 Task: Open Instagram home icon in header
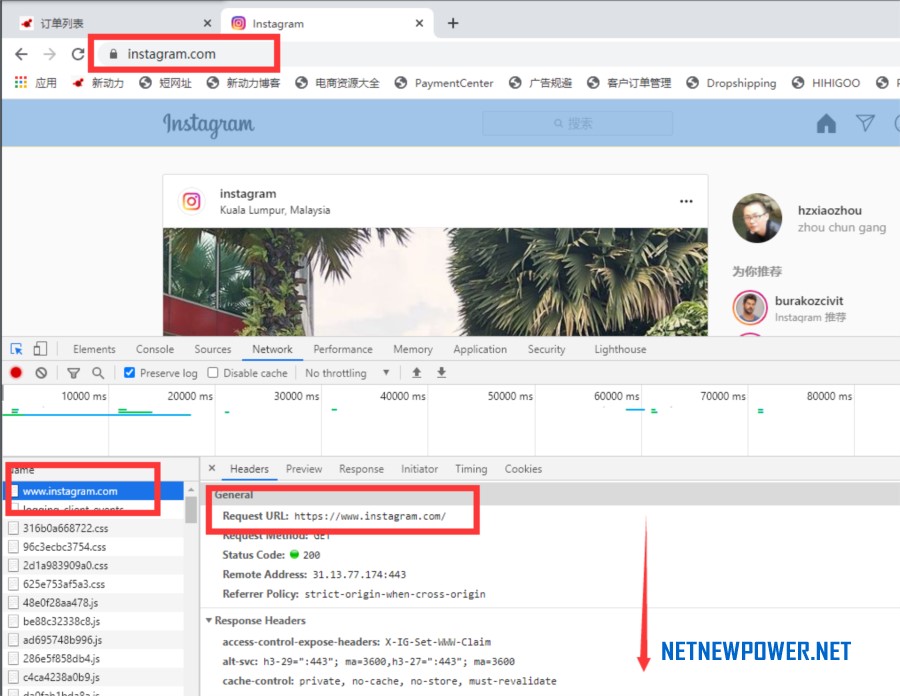point(826,123)
